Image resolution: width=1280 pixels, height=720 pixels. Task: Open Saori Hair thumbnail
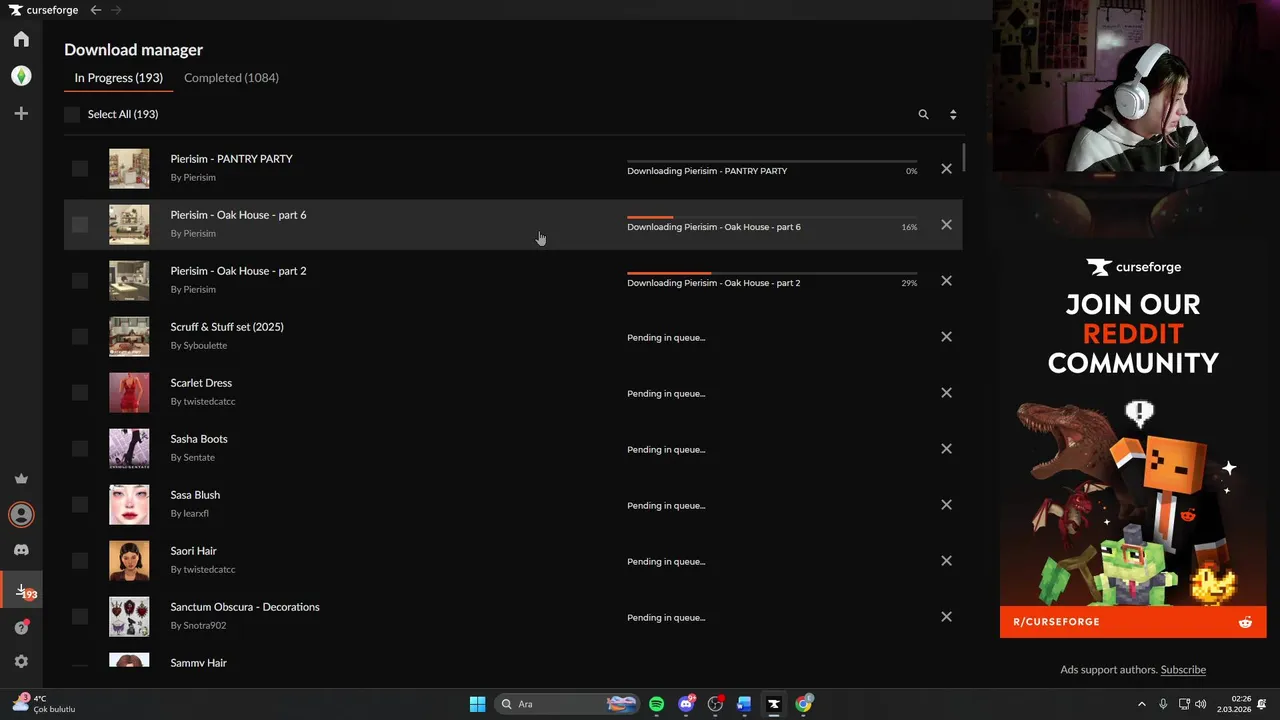click(x=129, y=561)
